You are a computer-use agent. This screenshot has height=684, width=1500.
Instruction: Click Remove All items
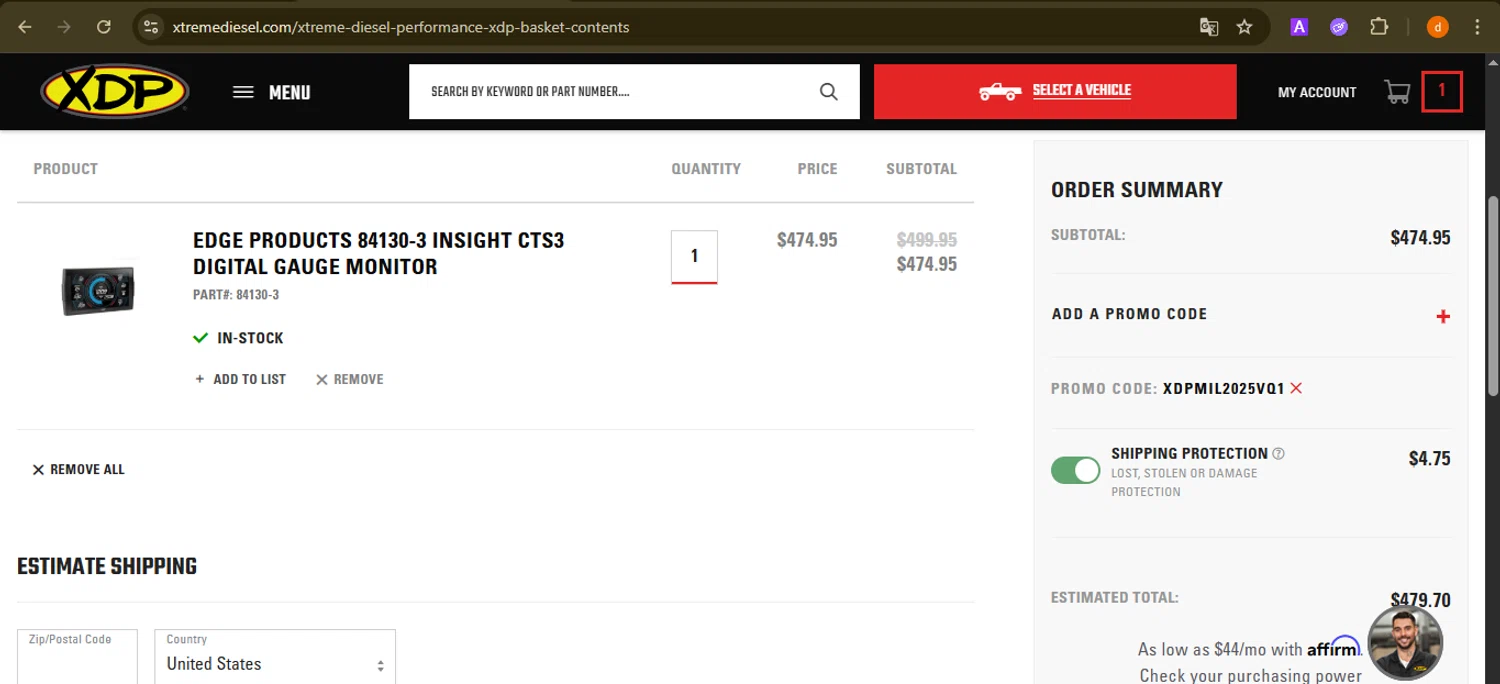[x=79, y=469]
